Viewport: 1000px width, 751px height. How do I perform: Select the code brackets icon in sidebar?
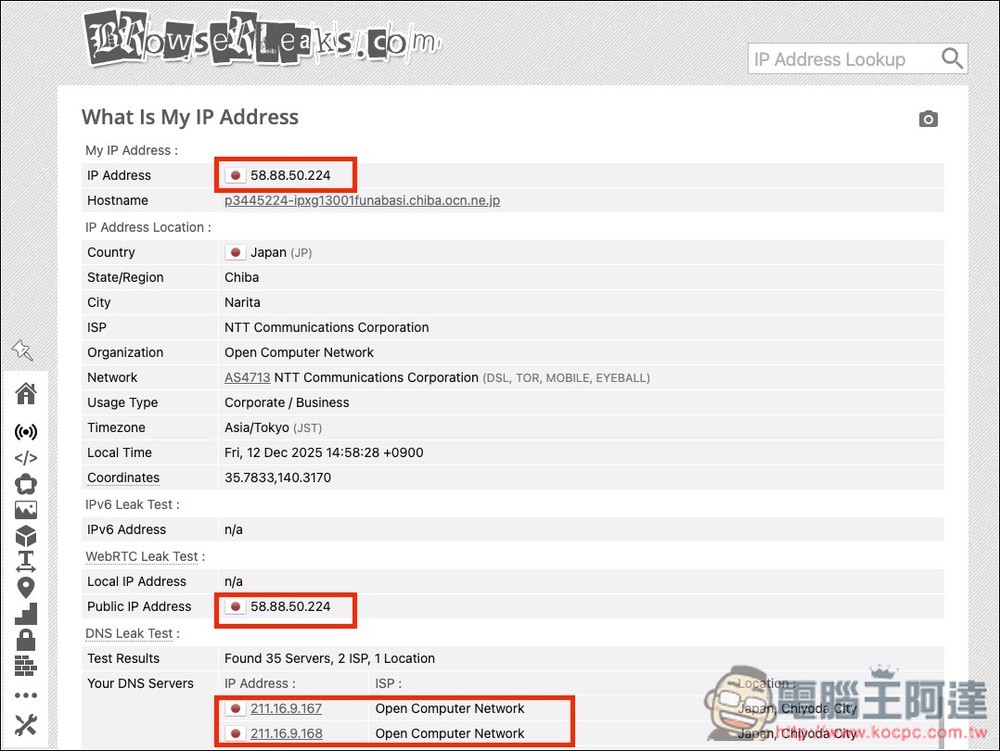[x=26, y=459]
